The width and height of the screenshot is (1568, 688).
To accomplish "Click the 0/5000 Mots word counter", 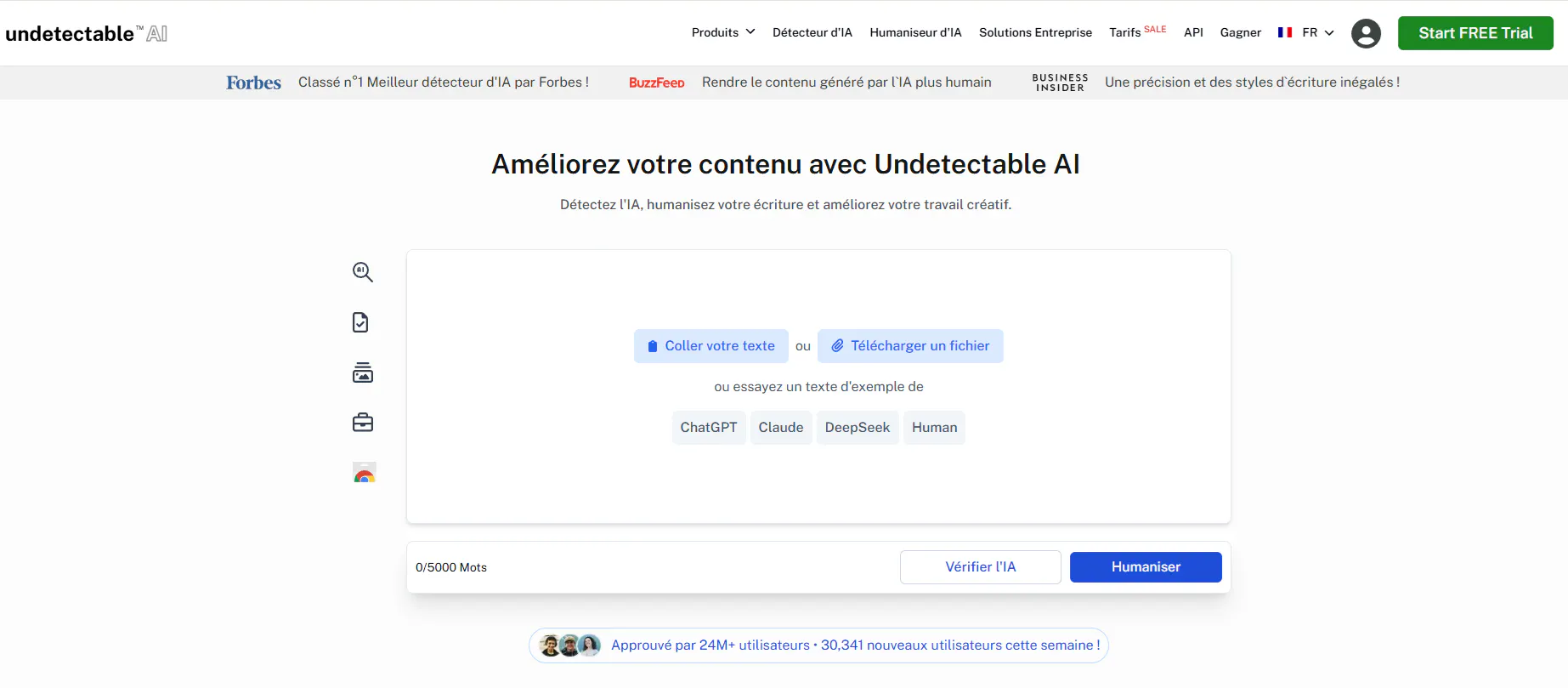I will (451, 567).
